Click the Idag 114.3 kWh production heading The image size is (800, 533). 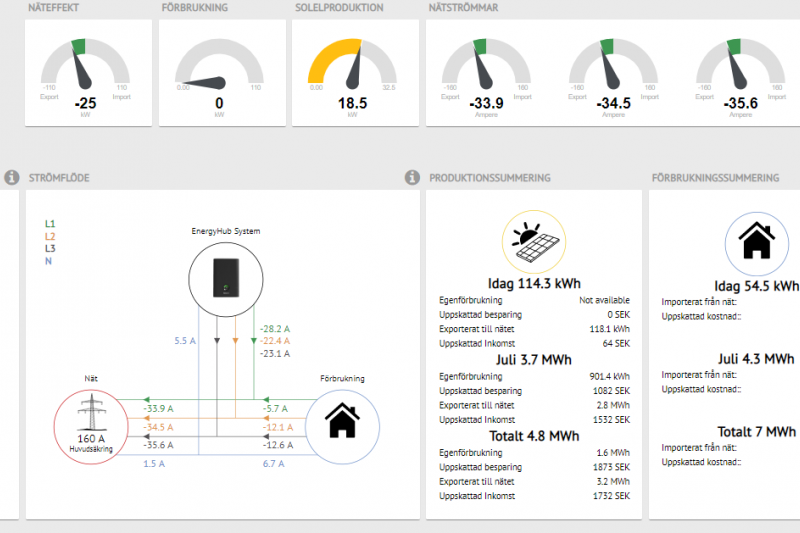pyautogui.click(x=534, y=284)
